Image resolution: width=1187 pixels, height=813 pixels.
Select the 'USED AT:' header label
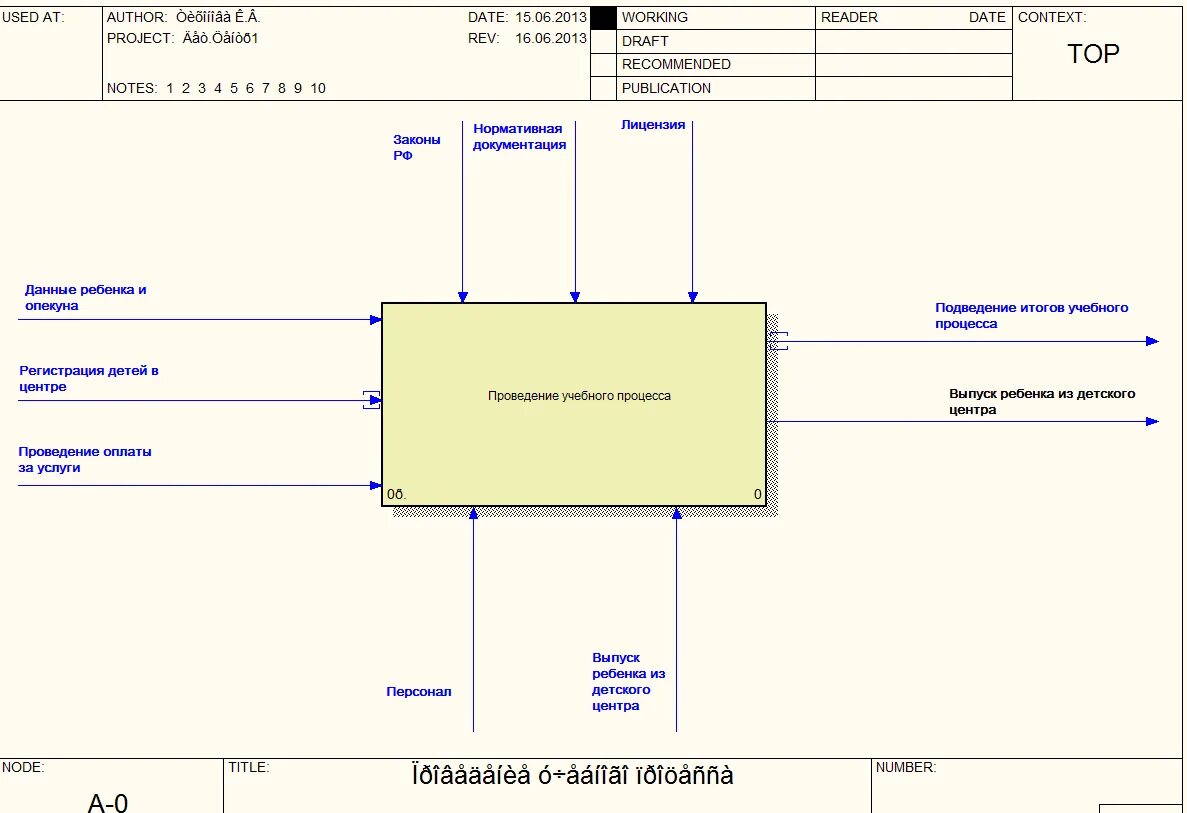point(33,17)
